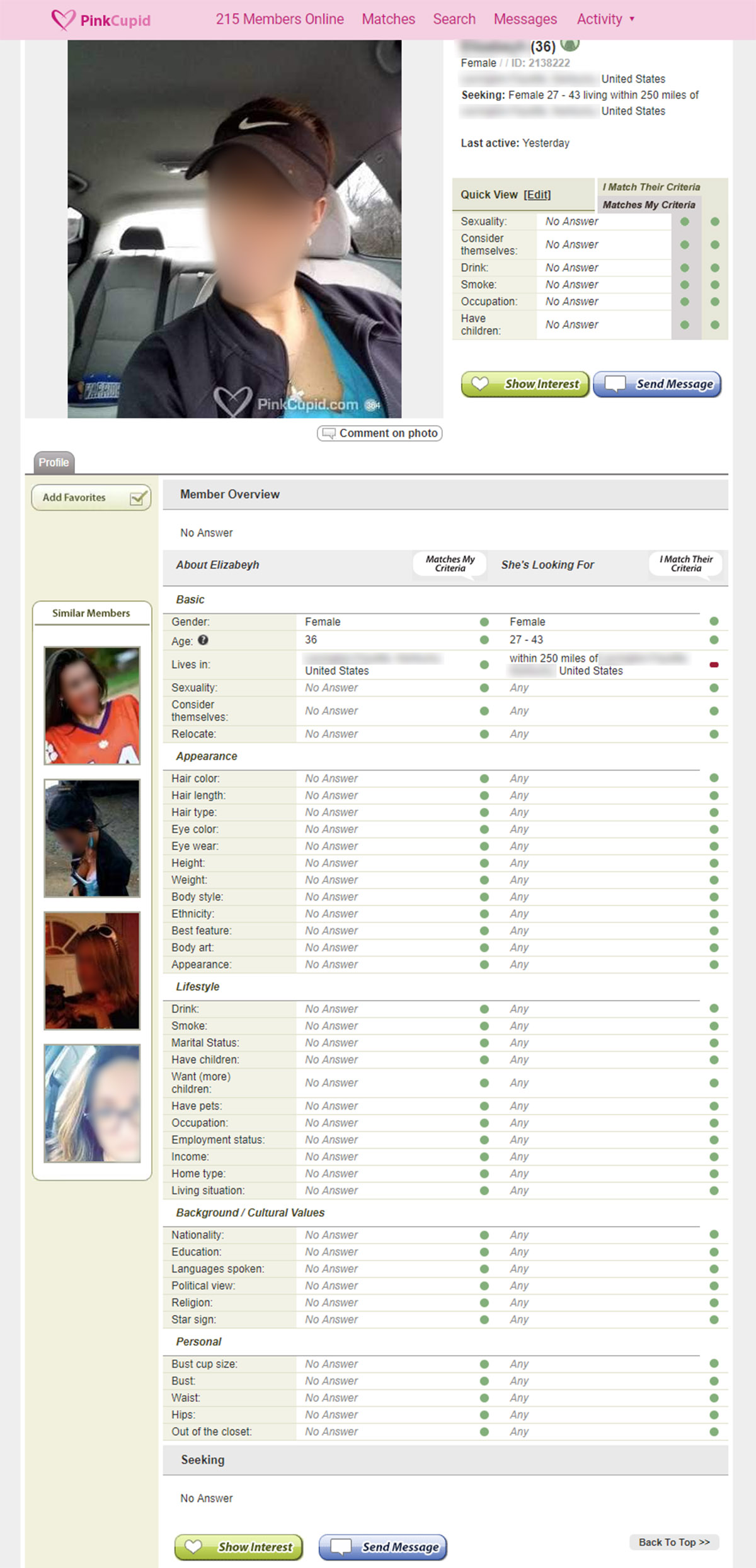Click the Age help question mark icon
This screenshot has height=1568, width=756.
(x=203, y=640)
